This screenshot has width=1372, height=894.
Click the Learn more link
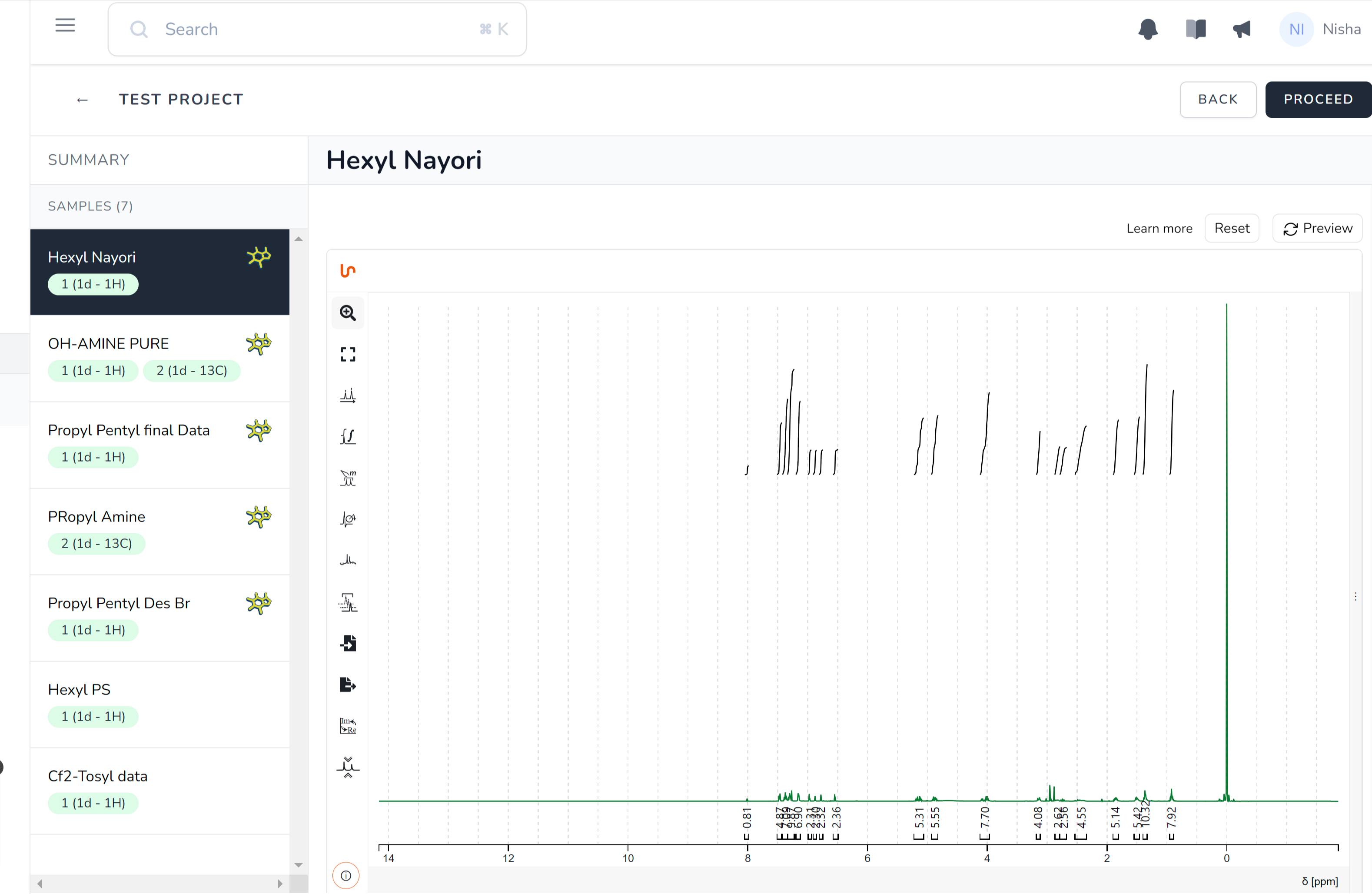click(x=1159, y=228)
